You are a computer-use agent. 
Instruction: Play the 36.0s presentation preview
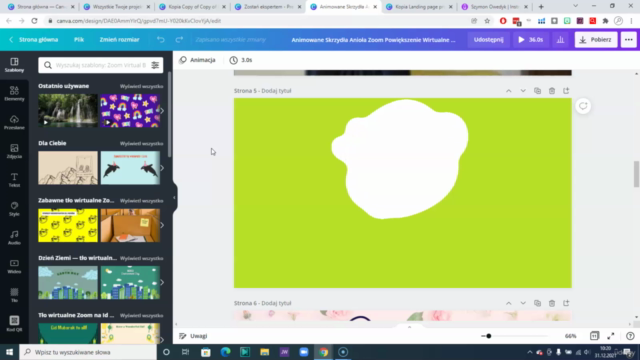pyautogui.click(x=531, y=40)
